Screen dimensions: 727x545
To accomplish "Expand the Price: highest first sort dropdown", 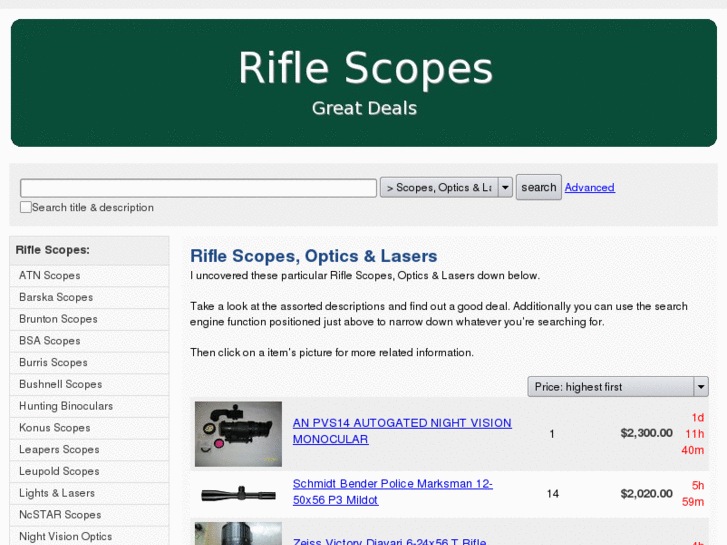I will (617, 387).
